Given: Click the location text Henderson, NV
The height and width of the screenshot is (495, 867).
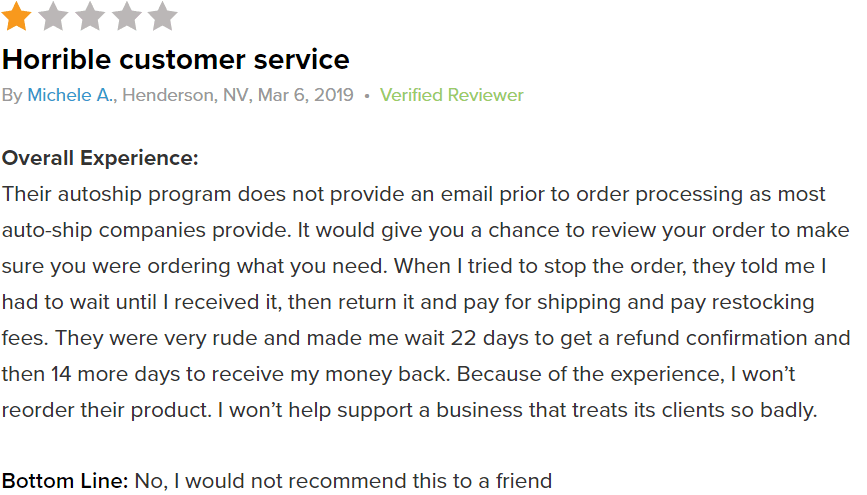Looking at the screenshot, I should click(x=185, y=95).
